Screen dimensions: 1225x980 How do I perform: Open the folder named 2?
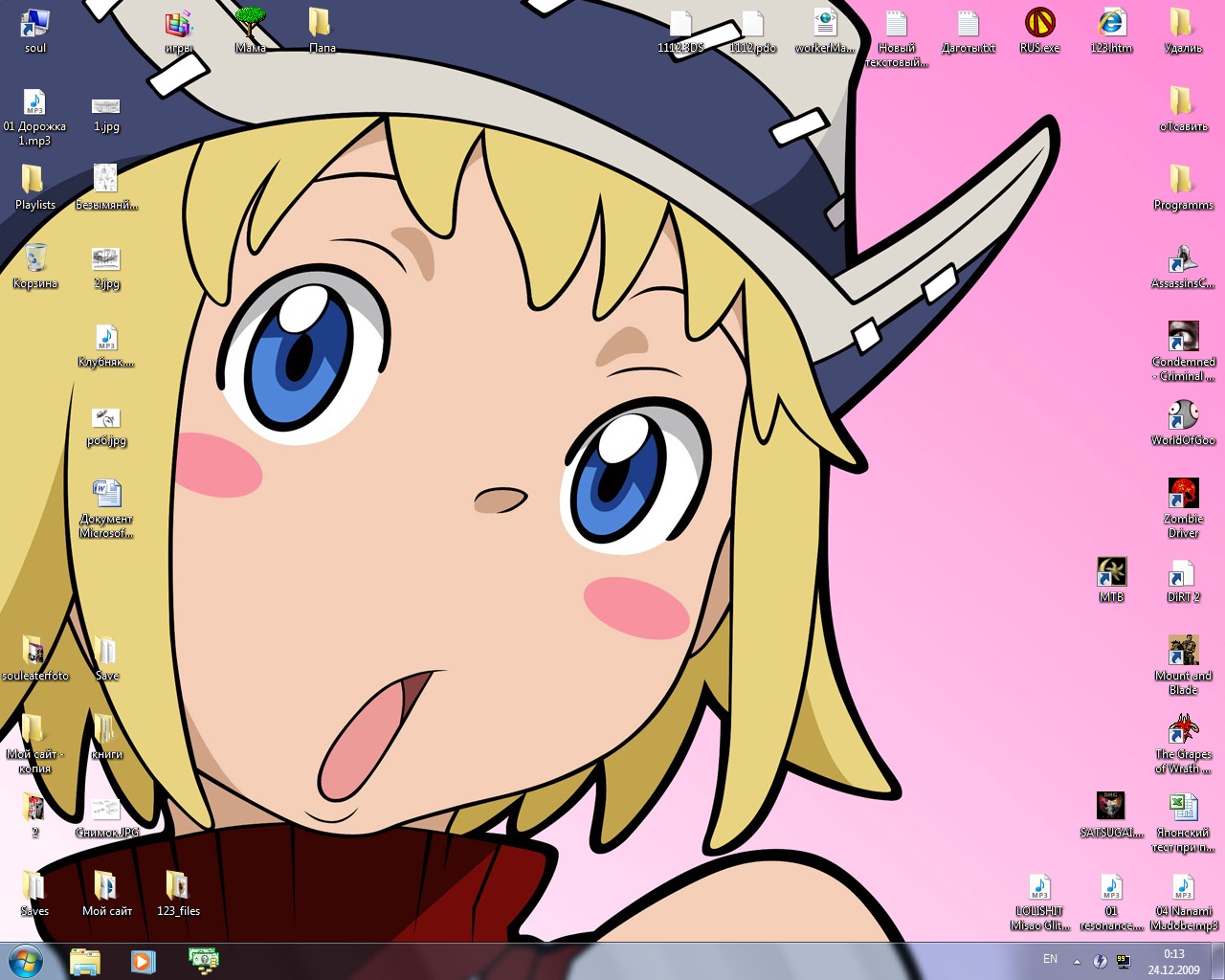point(35,814)
